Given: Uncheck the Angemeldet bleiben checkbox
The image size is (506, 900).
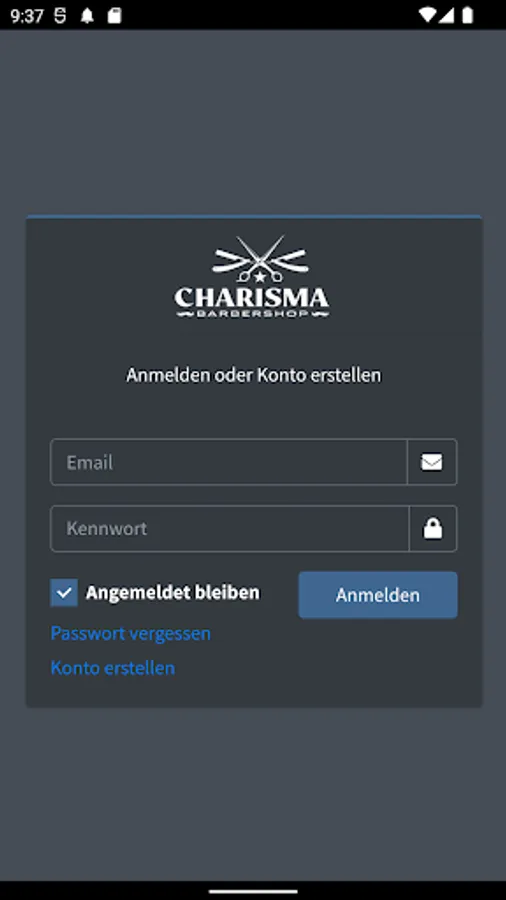Looking at the screenshot, I should [x=64, y=592].
